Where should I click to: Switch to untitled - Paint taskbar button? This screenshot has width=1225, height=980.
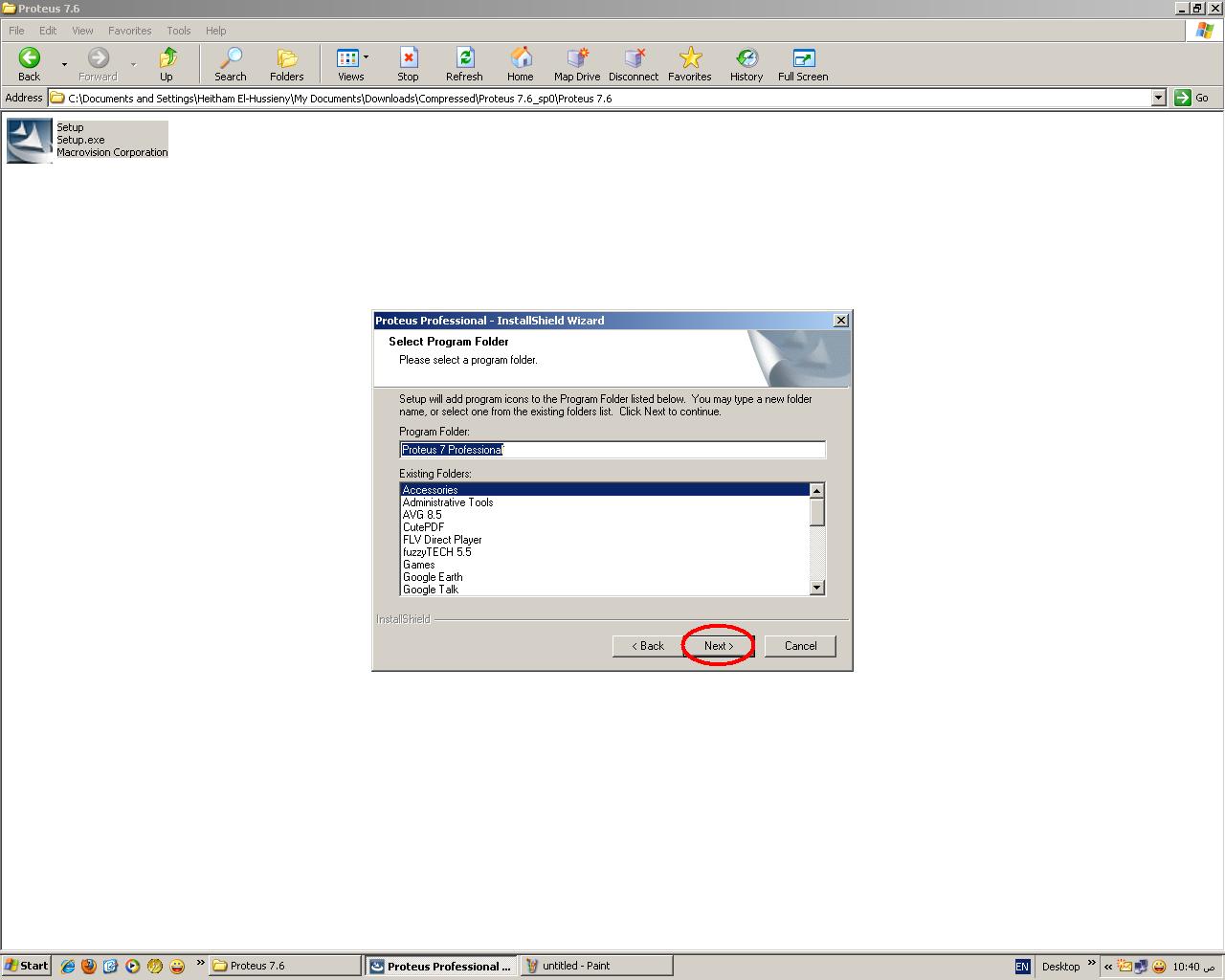tap(595, 966)
